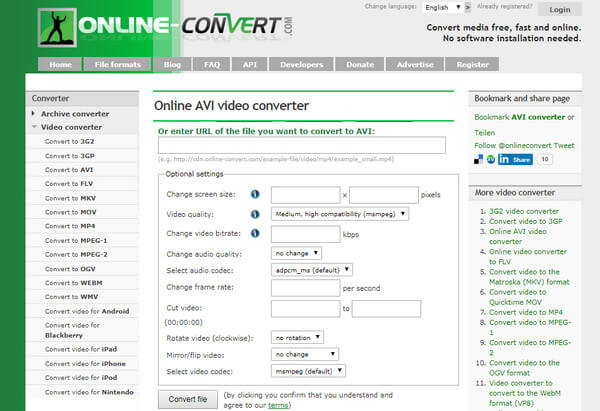The width and height of the screenshot is (600, 411).
Task: Open the Blog tab
Action: (172, 64)
